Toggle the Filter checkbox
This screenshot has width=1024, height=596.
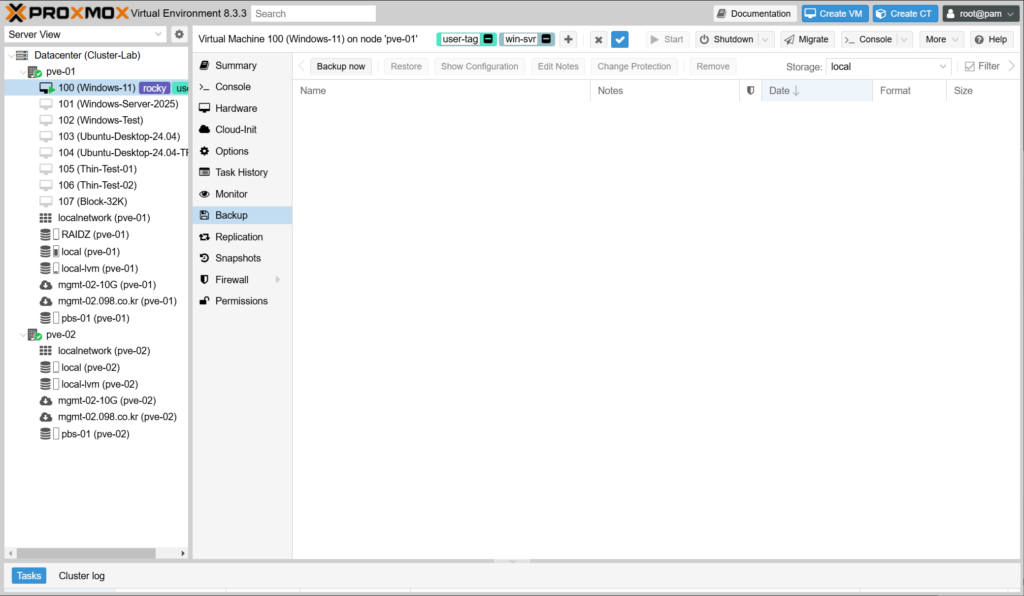[x=969, y=66]
